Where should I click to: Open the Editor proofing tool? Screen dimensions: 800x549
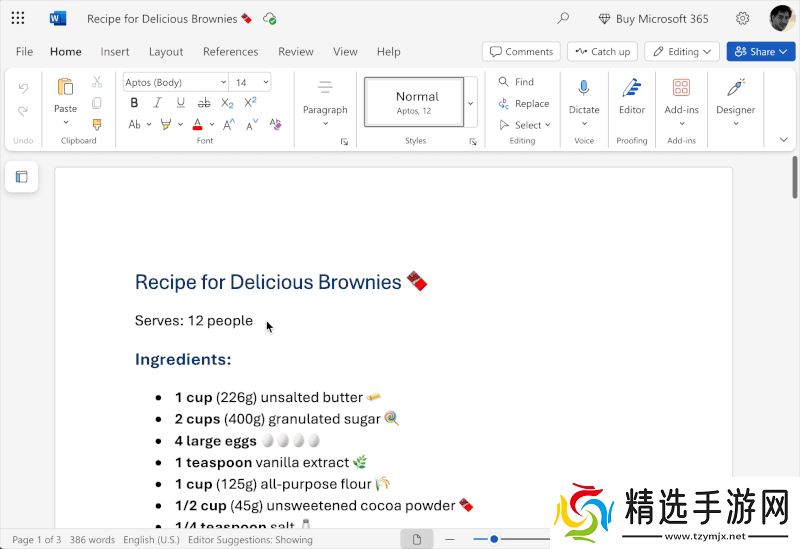pyautogui.click(x=631, y=88)
